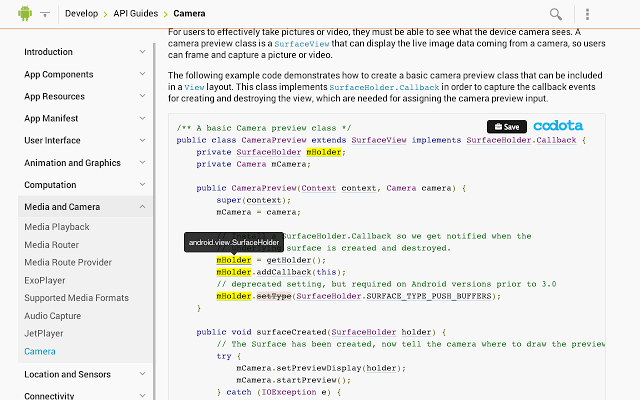Click the Android robot logo

25,13
